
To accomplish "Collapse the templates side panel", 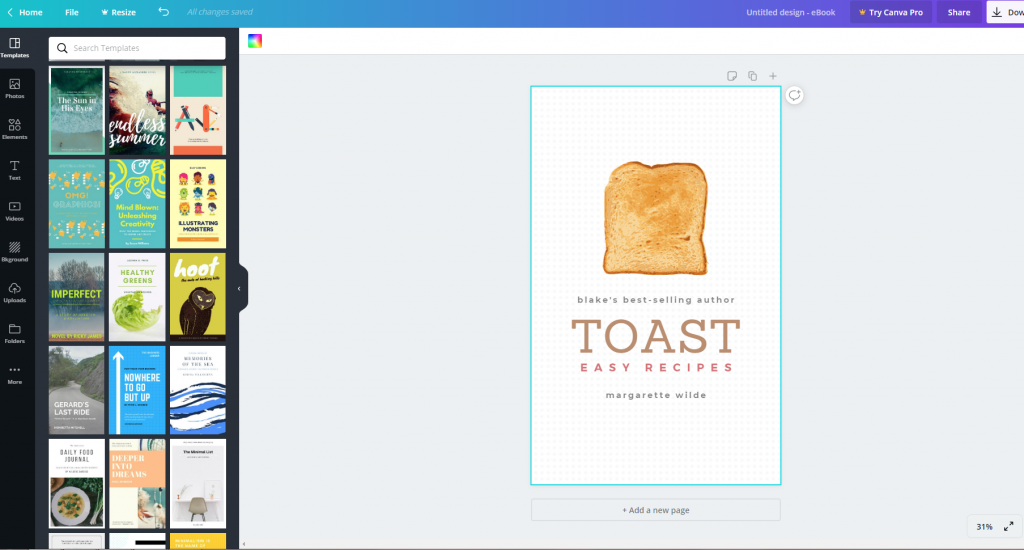I will [239, 288].
